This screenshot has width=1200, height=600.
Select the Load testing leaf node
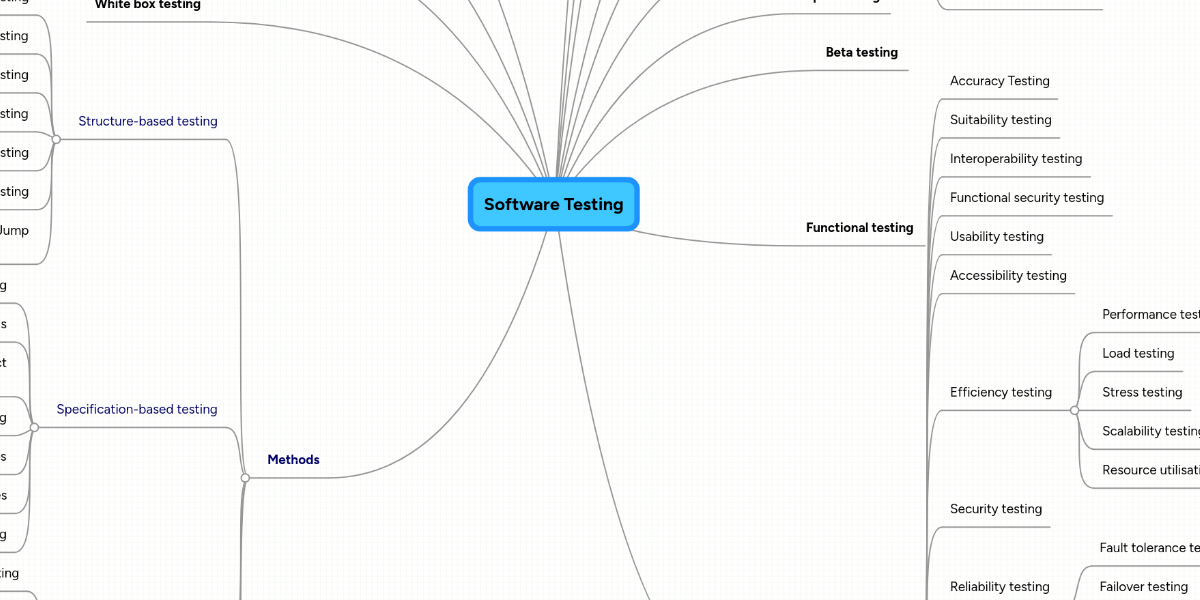[1138, 354]
